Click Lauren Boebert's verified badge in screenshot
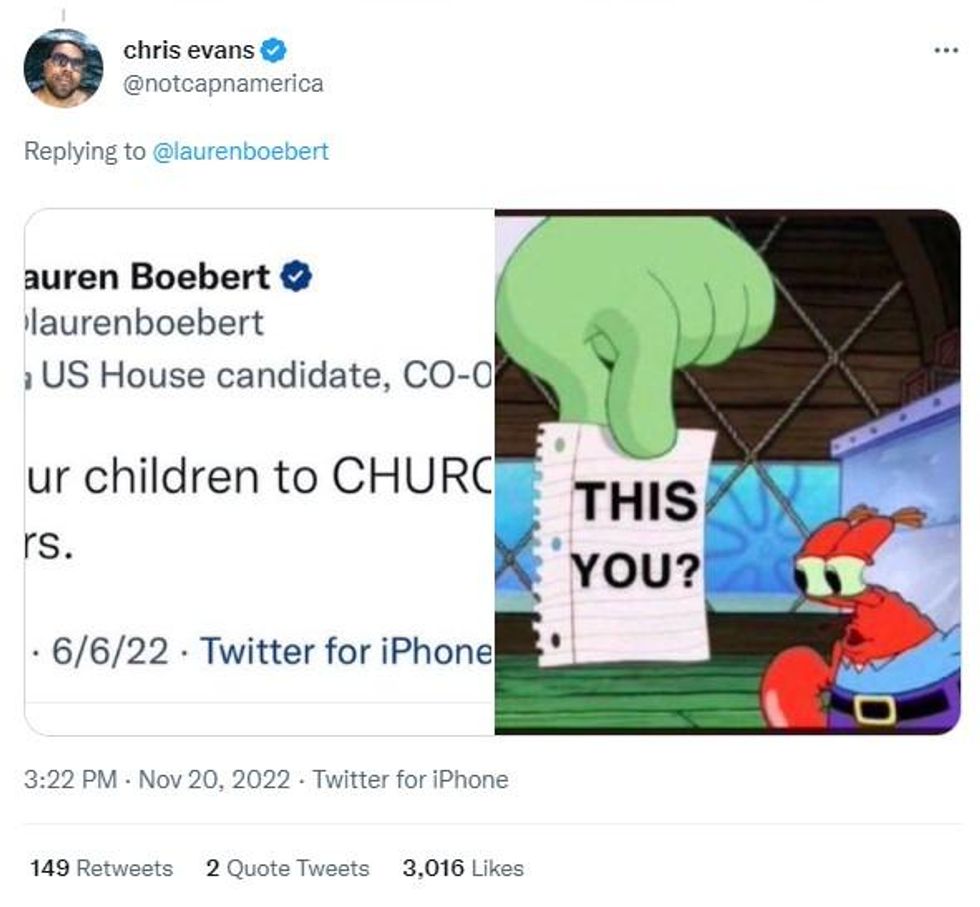Viewport: 980px width, 907px height. 296,277
